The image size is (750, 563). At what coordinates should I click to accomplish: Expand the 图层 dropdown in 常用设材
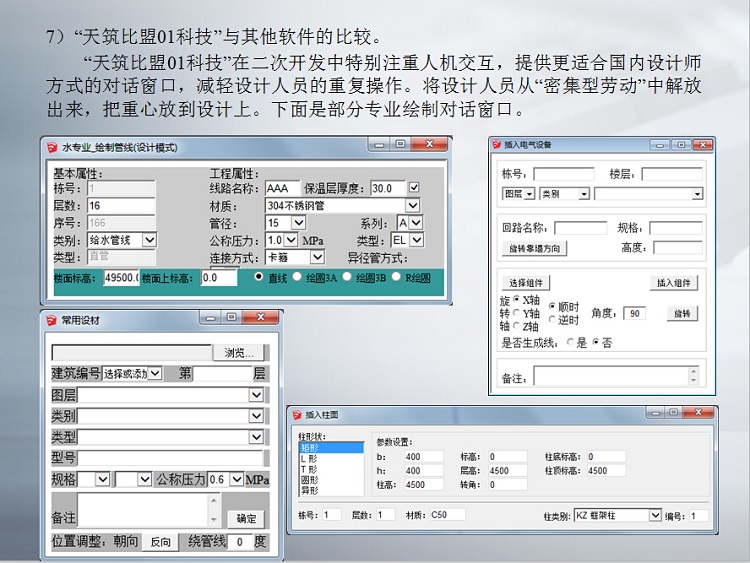(x=256, y=395)
